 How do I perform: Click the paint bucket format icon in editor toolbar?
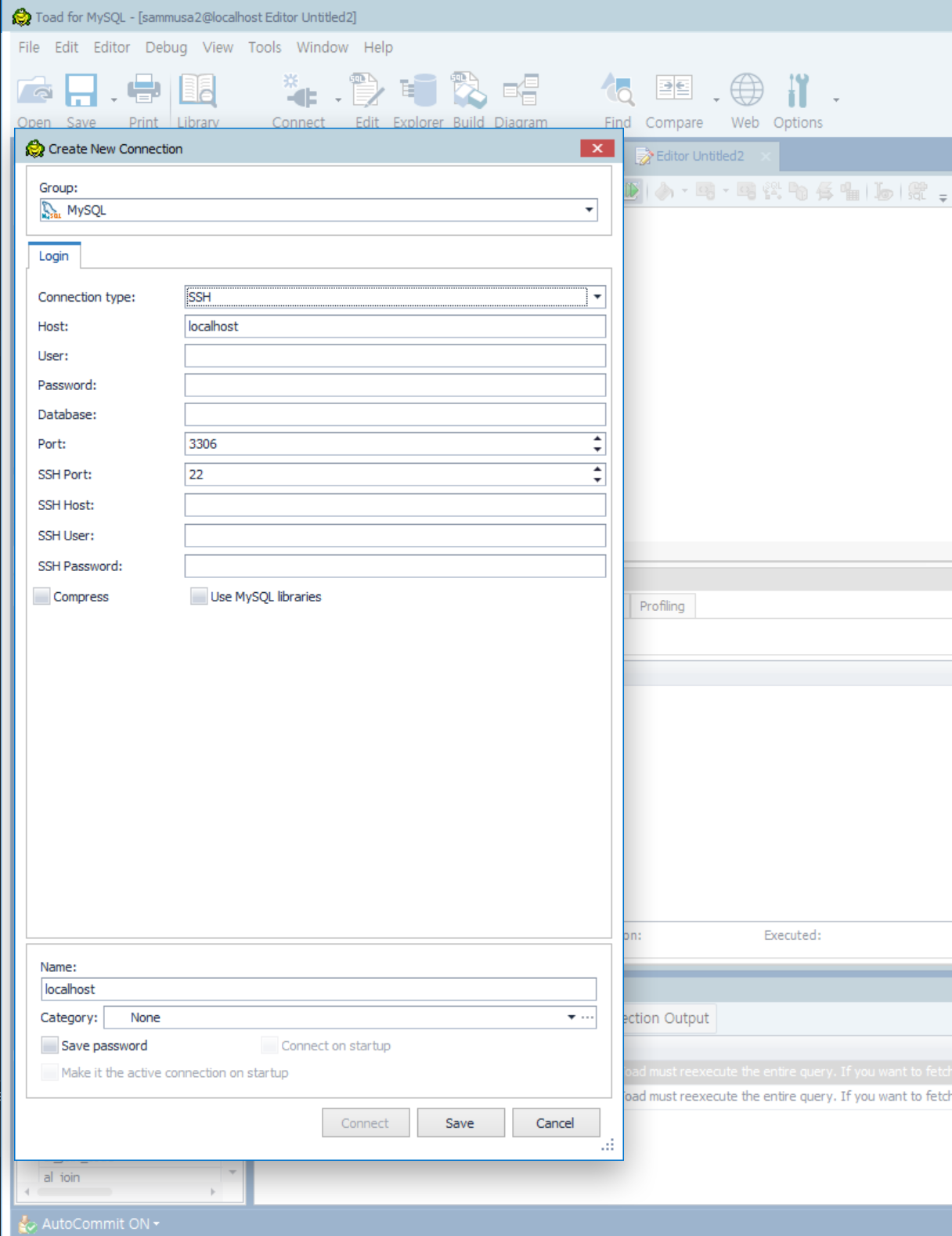click(x=664, y=191)
